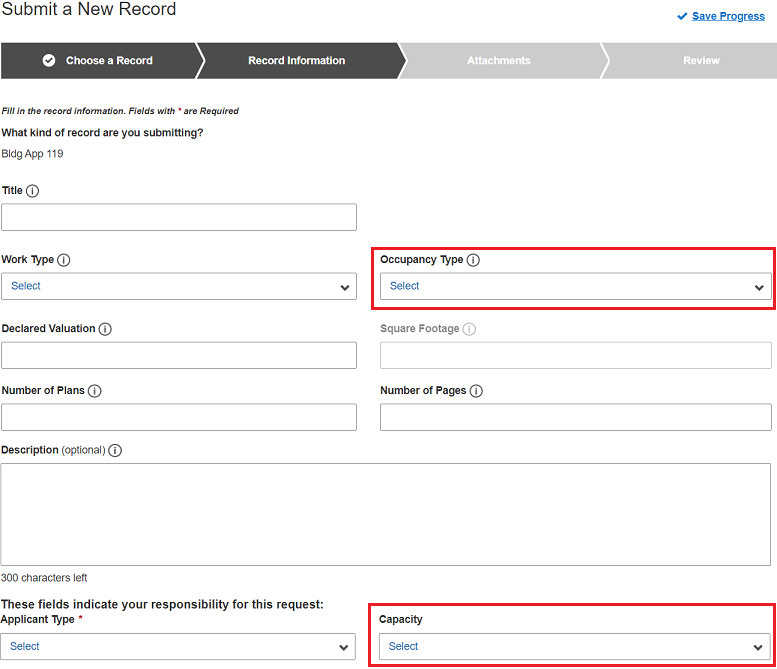This screenshot has width=777, height=669.
Task: Click the Number of Plans info icon
Action: (x=95, y=391)
